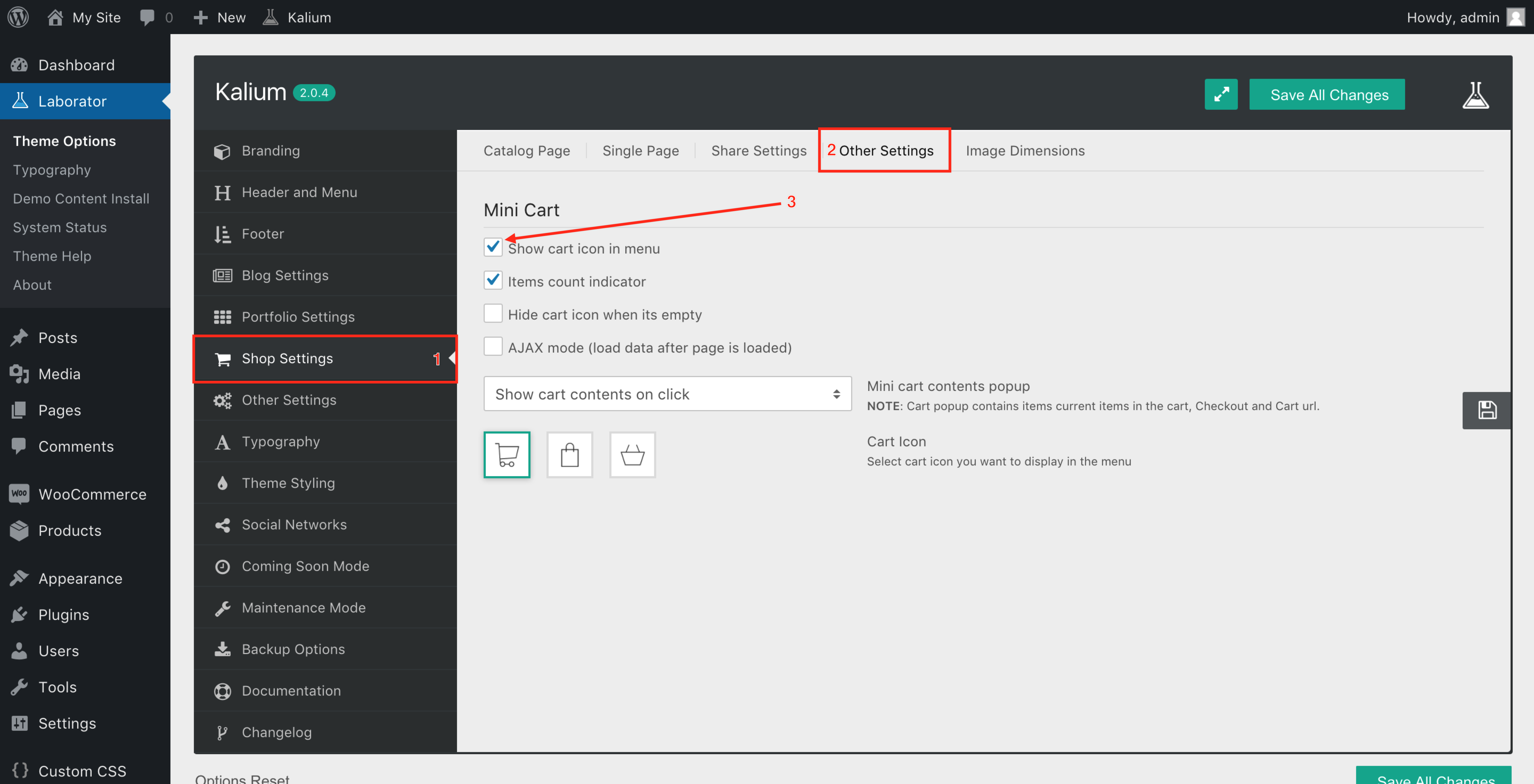Switch to Single Page tab

tap(641, 151)
